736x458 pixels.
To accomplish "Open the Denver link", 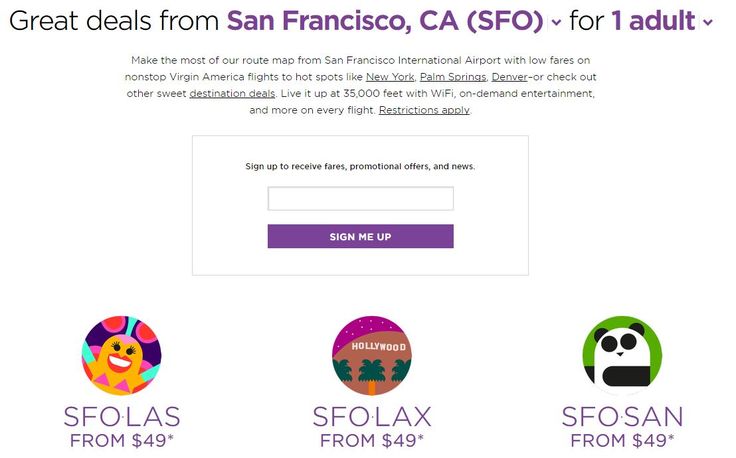I will [x=509, y=77].
